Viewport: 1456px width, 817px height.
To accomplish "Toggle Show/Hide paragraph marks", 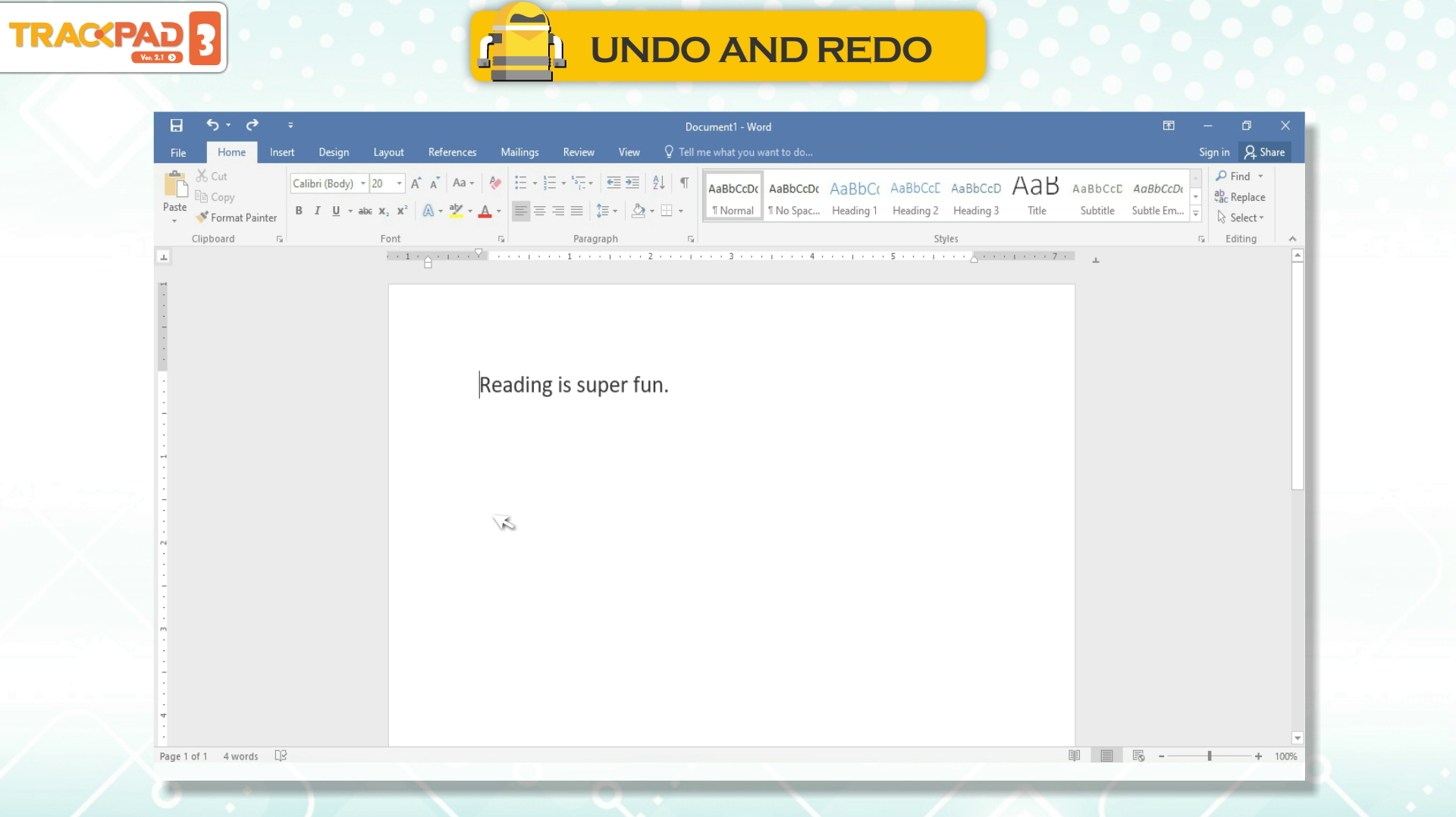I will [x=684, y=183].
